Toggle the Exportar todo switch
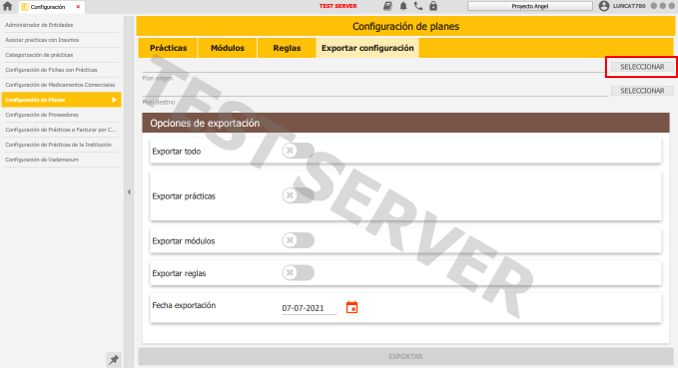The height and width of the screenshot is (368, 678). (x=298, y=151)
